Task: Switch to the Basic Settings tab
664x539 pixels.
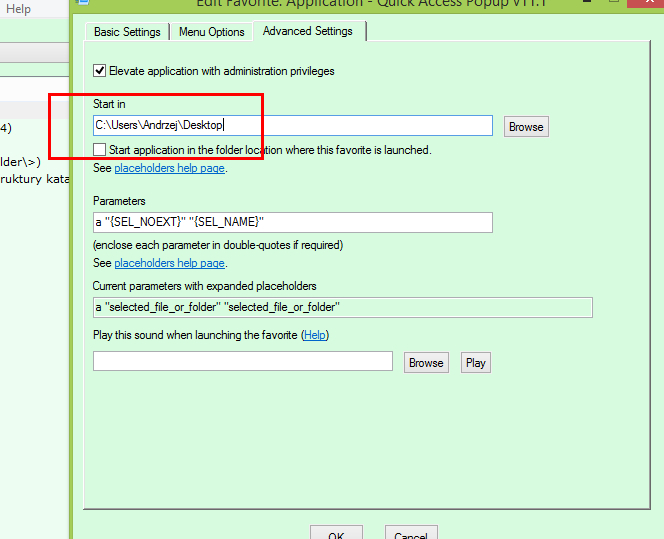Action: pos(127,32)
